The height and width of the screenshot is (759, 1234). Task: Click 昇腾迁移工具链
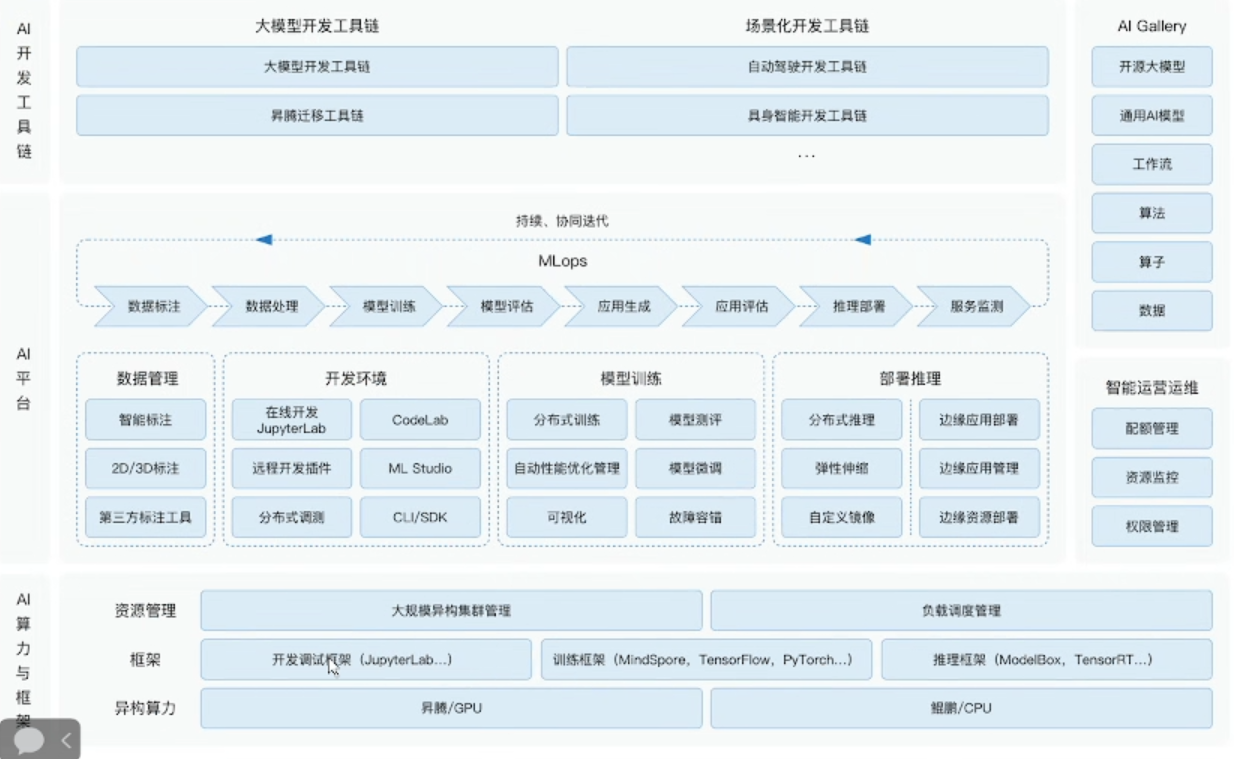tap(316, 115)
